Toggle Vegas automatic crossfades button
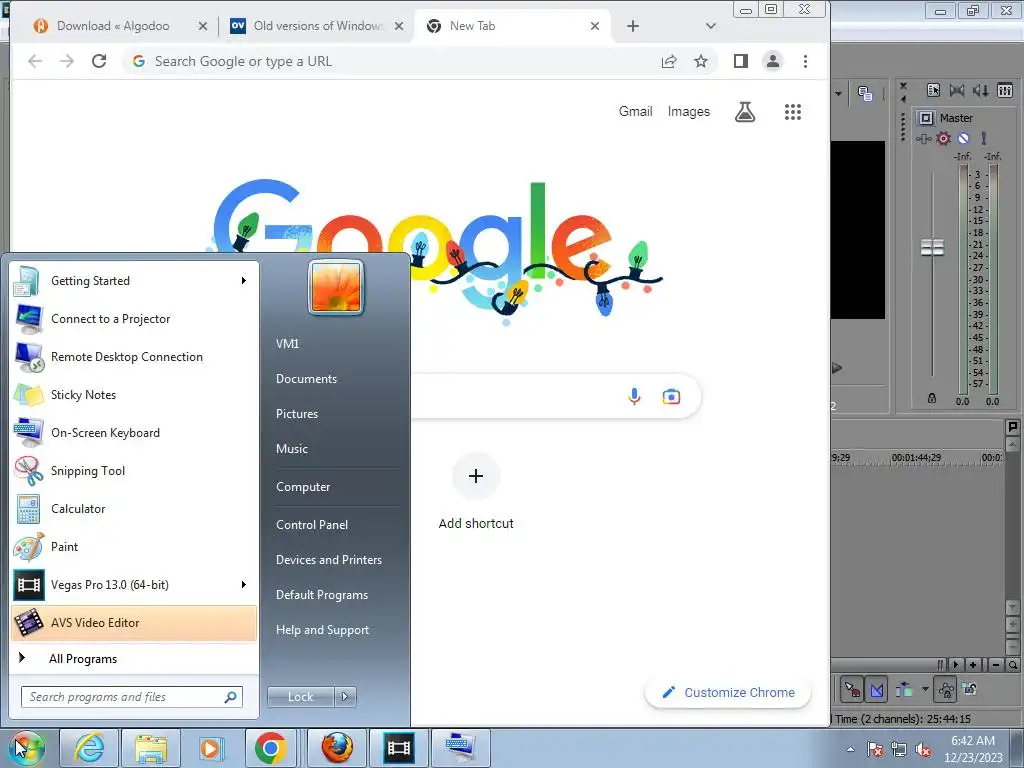The height and width of the screenshot is (768, 1024). click(x=876, y=689)
